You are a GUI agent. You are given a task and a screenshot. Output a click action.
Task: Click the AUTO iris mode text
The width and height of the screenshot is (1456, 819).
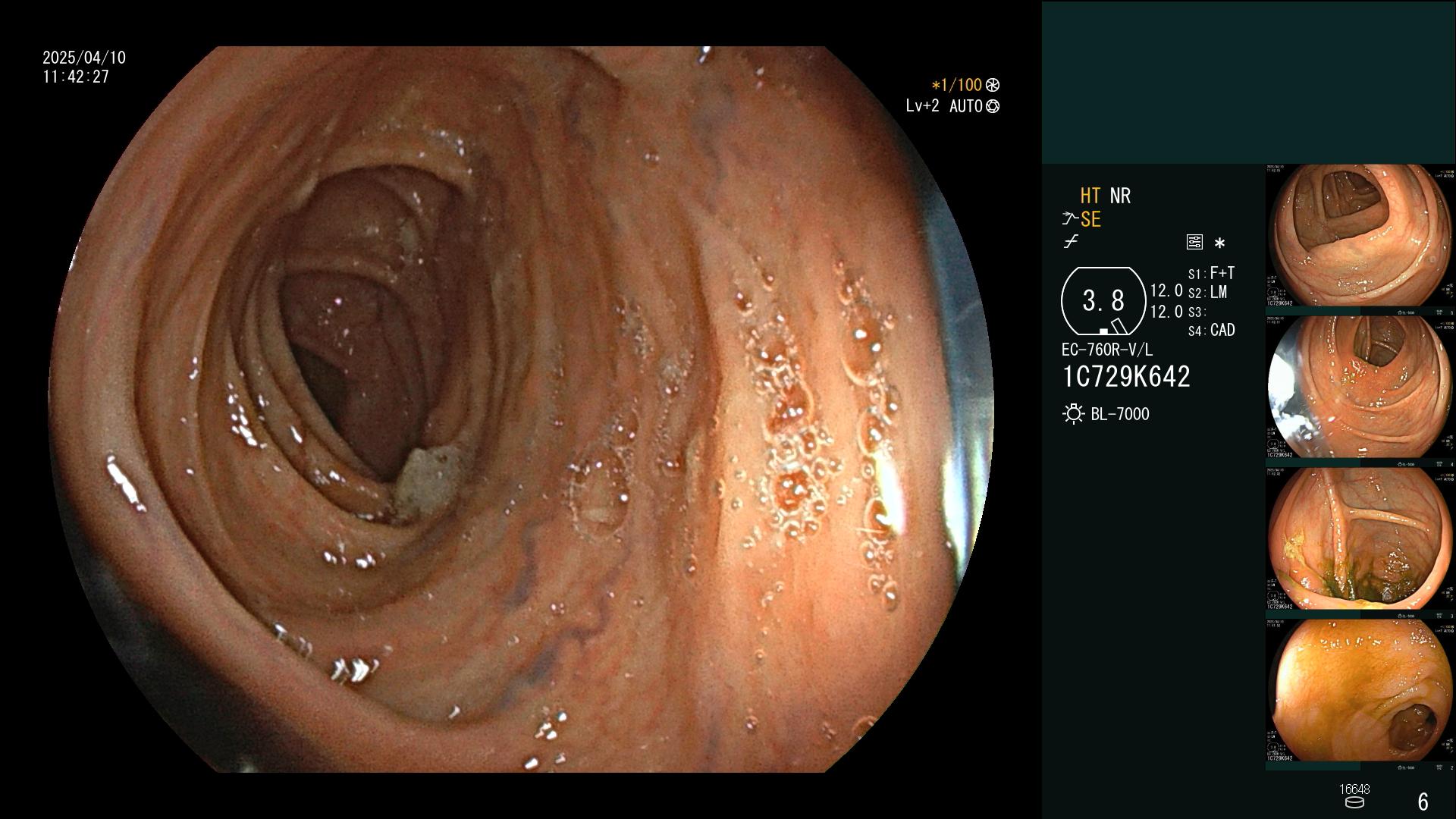point(966,106)
